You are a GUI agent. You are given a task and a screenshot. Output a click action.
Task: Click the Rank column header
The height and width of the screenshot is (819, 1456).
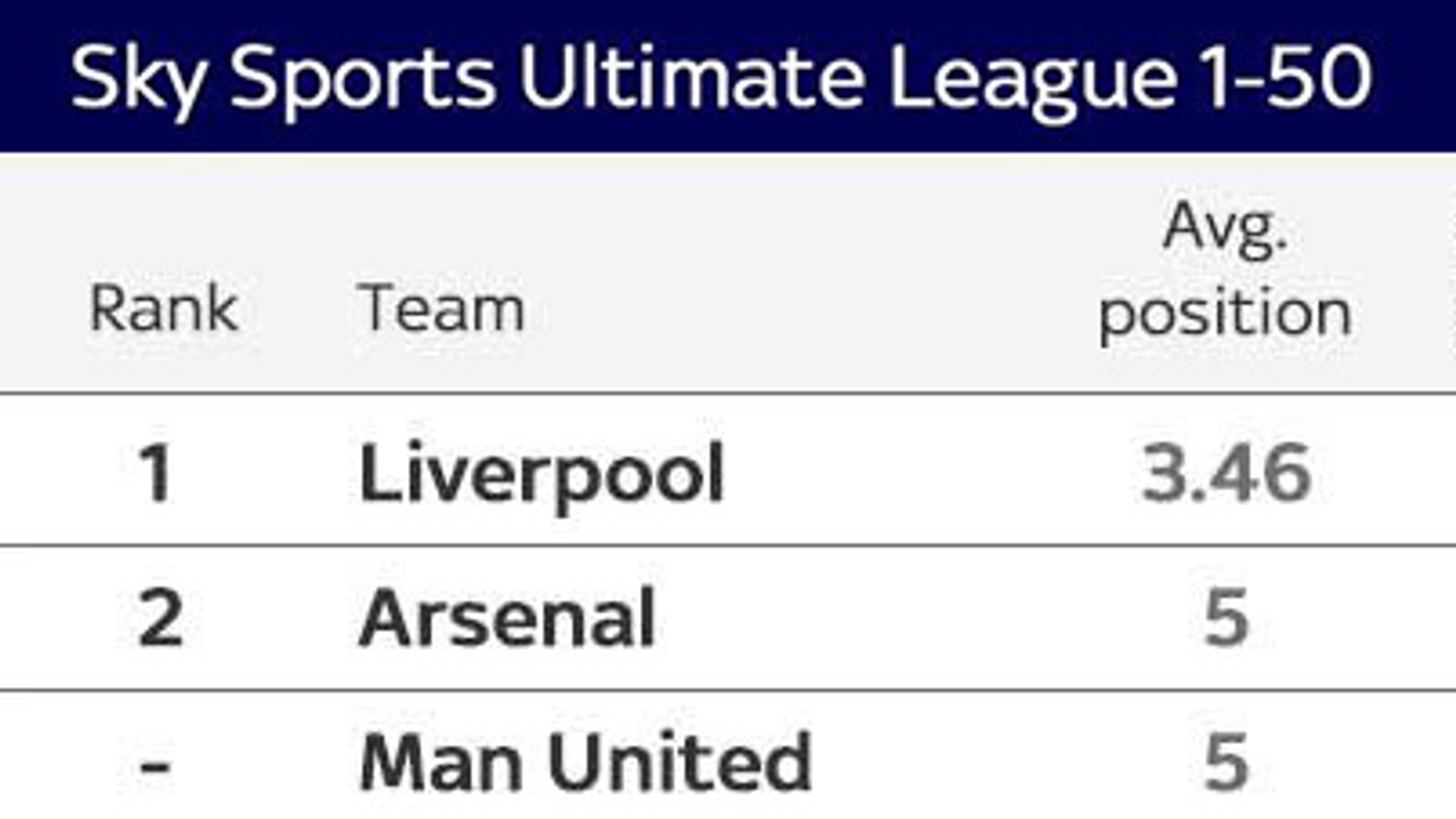click(164, 309)
